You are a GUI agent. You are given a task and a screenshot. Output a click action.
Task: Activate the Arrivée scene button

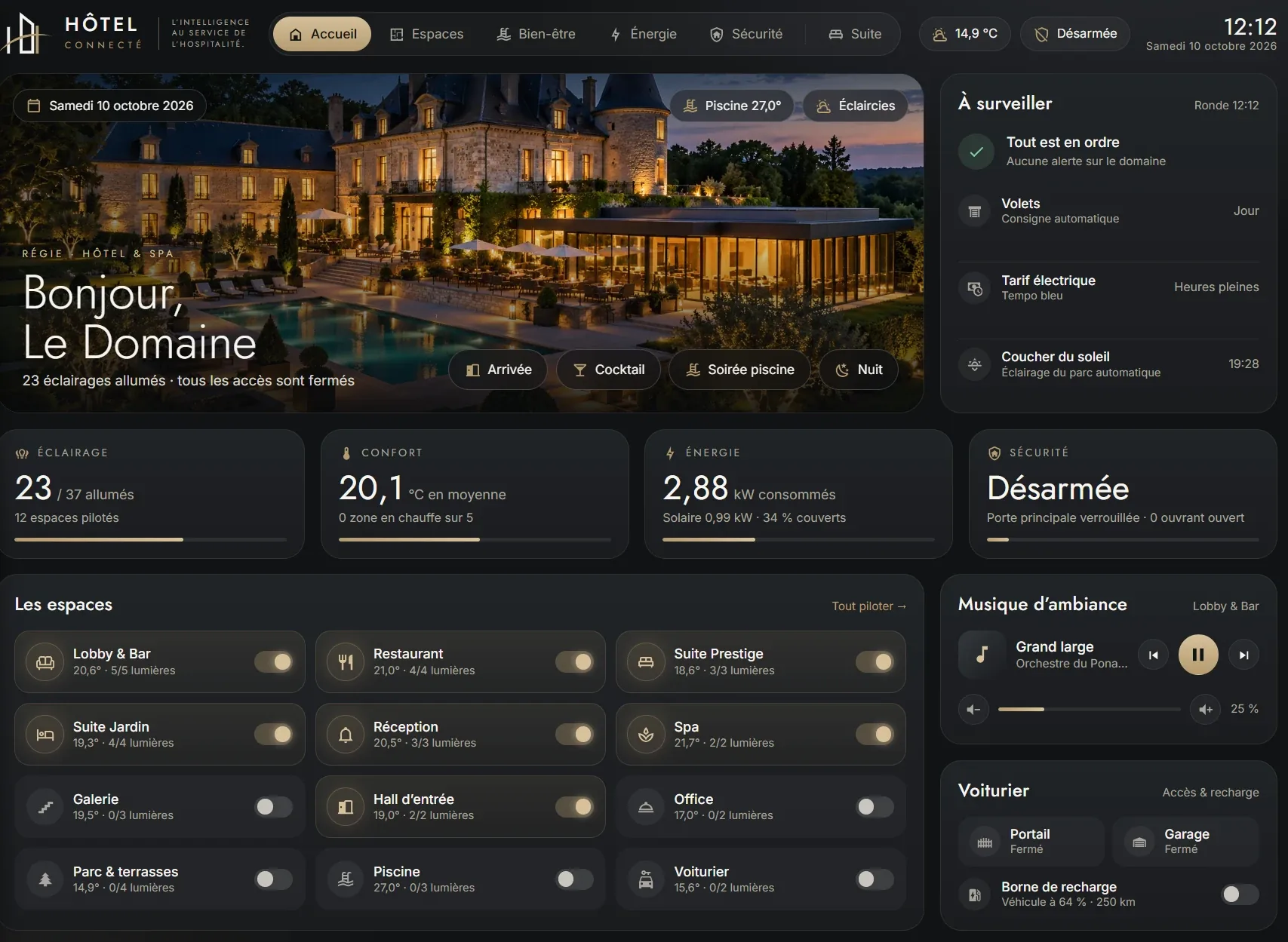[x=498, y=370]
